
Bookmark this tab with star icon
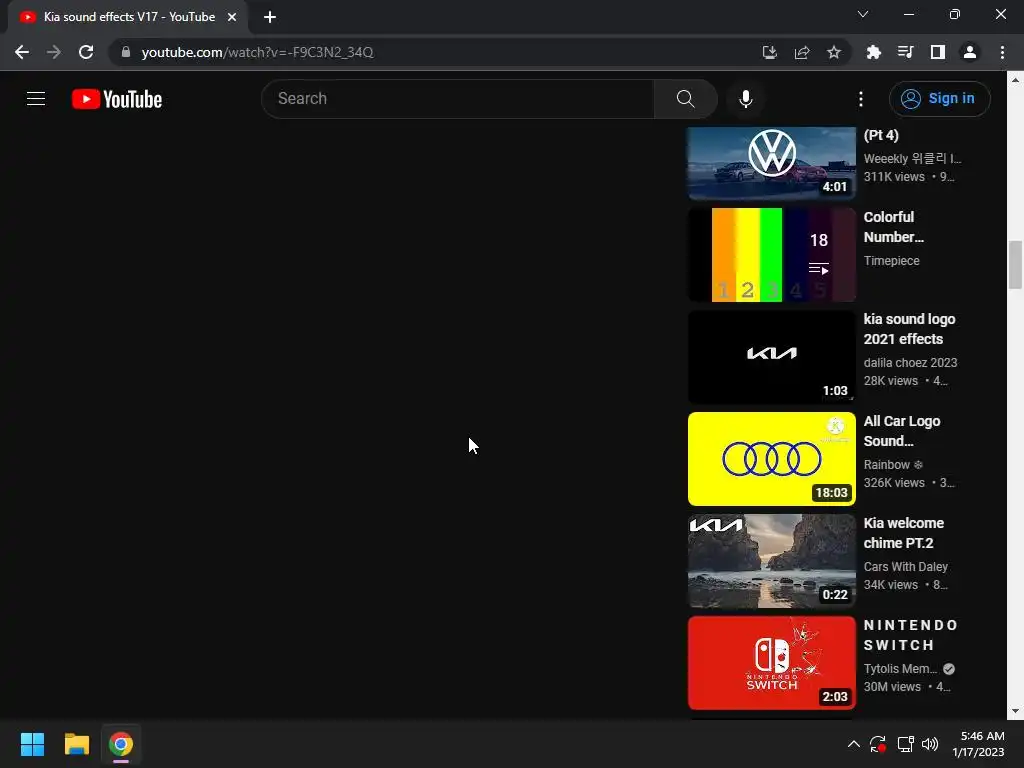pyautogui.click(x=833, y=52)
